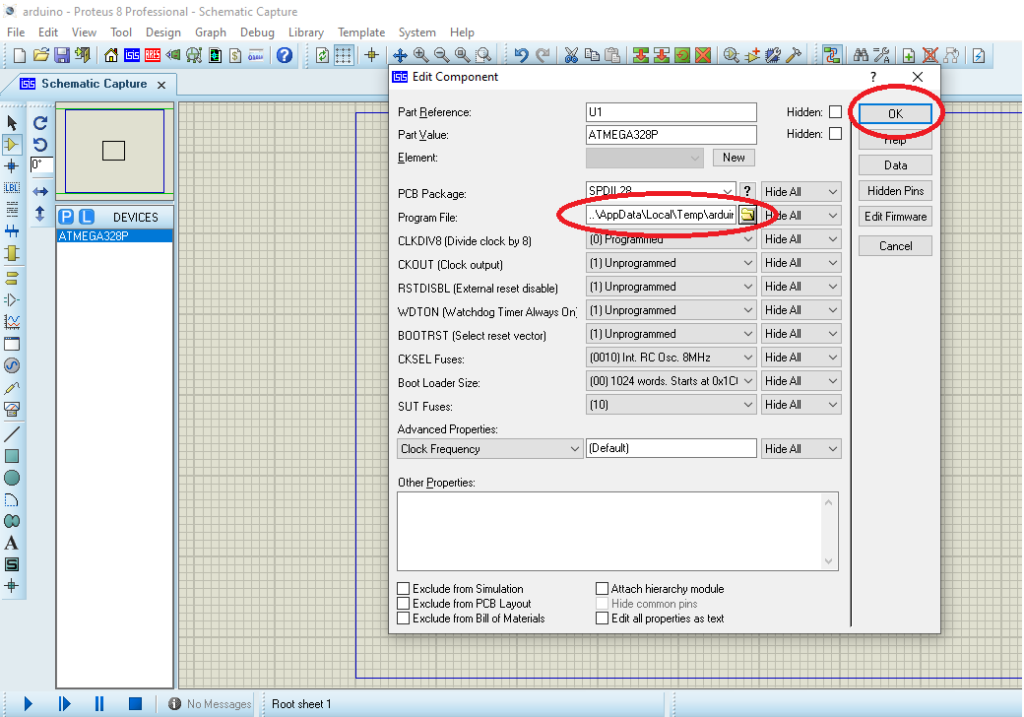This screenshot has height=717, width=1024.
Task: Click the Part Value input field
Action: [671, 134]
